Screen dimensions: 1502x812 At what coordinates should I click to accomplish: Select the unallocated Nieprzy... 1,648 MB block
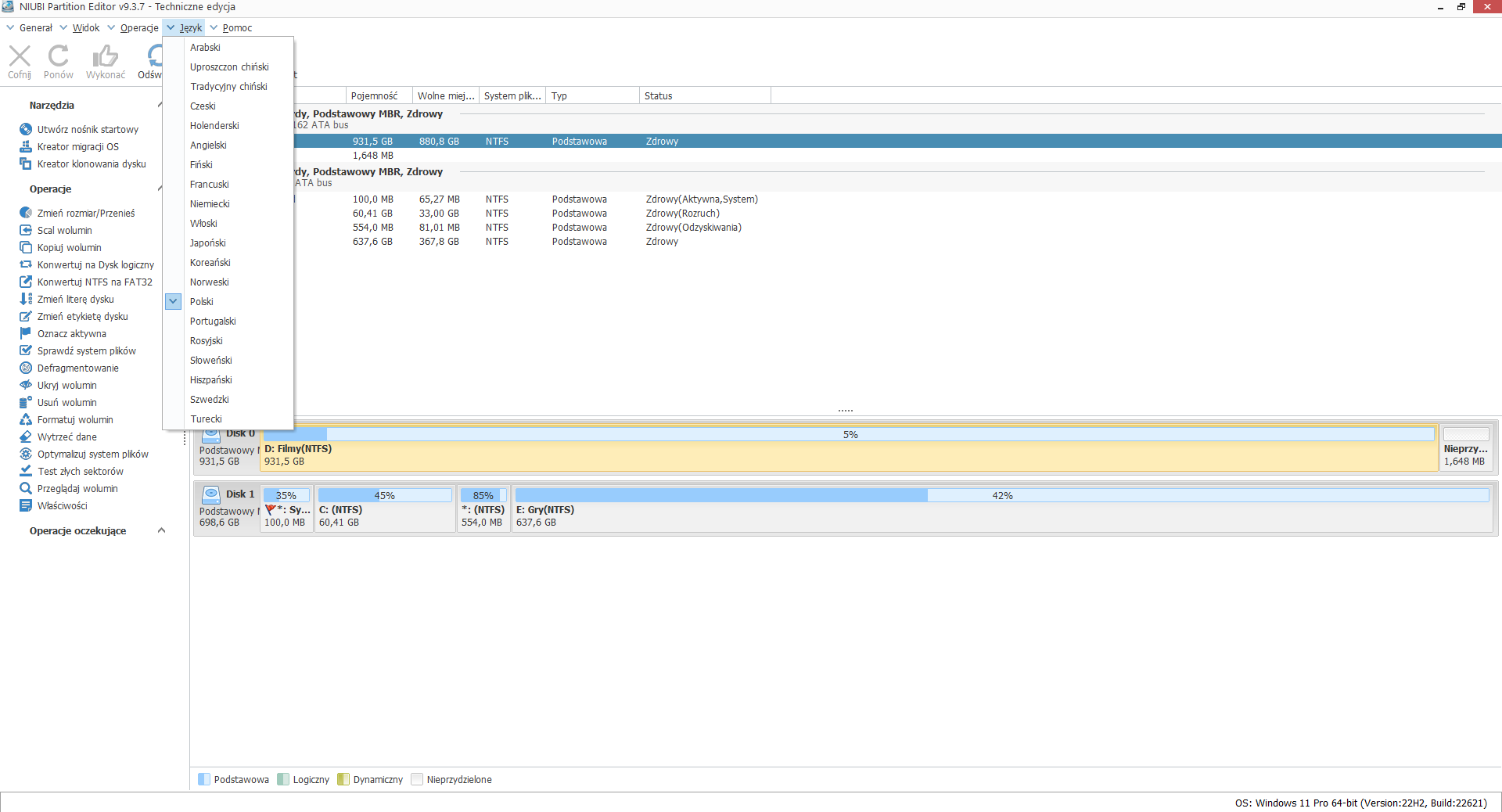1467,447
